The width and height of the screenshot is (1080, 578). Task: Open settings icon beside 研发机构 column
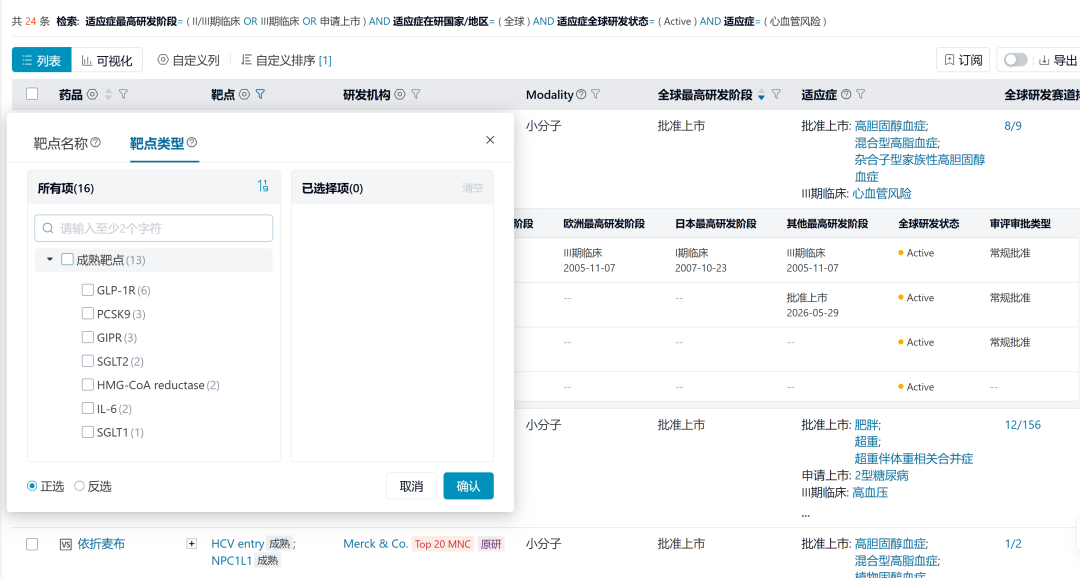(400, 94)
